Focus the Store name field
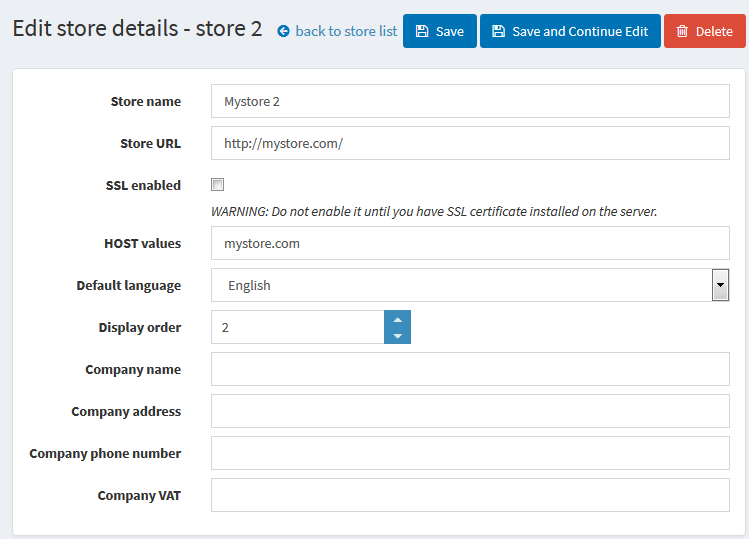Image resolution: width=749 pixels, height=539 pixels. tap(470, 101)
